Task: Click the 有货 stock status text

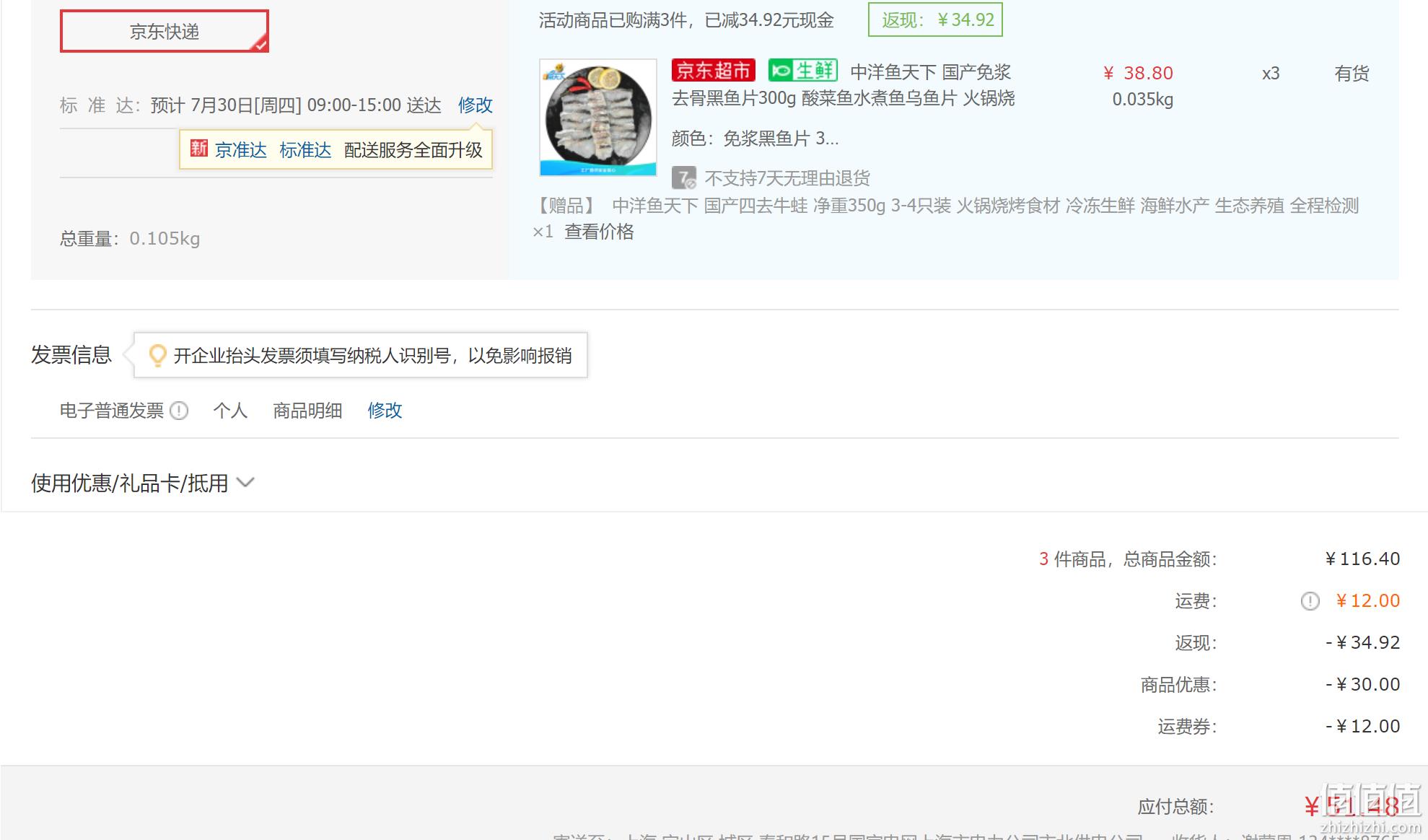Action: click(x=1352, y=74)
